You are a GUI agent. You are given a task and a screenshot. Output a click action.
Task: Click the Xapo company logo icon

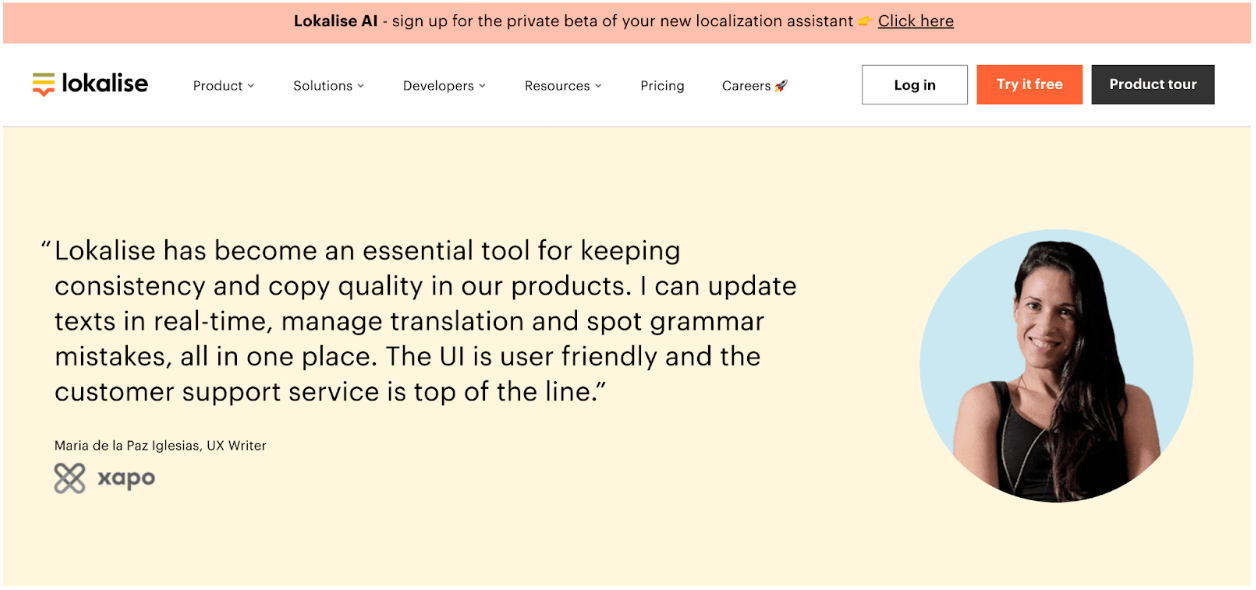[69, 478]
